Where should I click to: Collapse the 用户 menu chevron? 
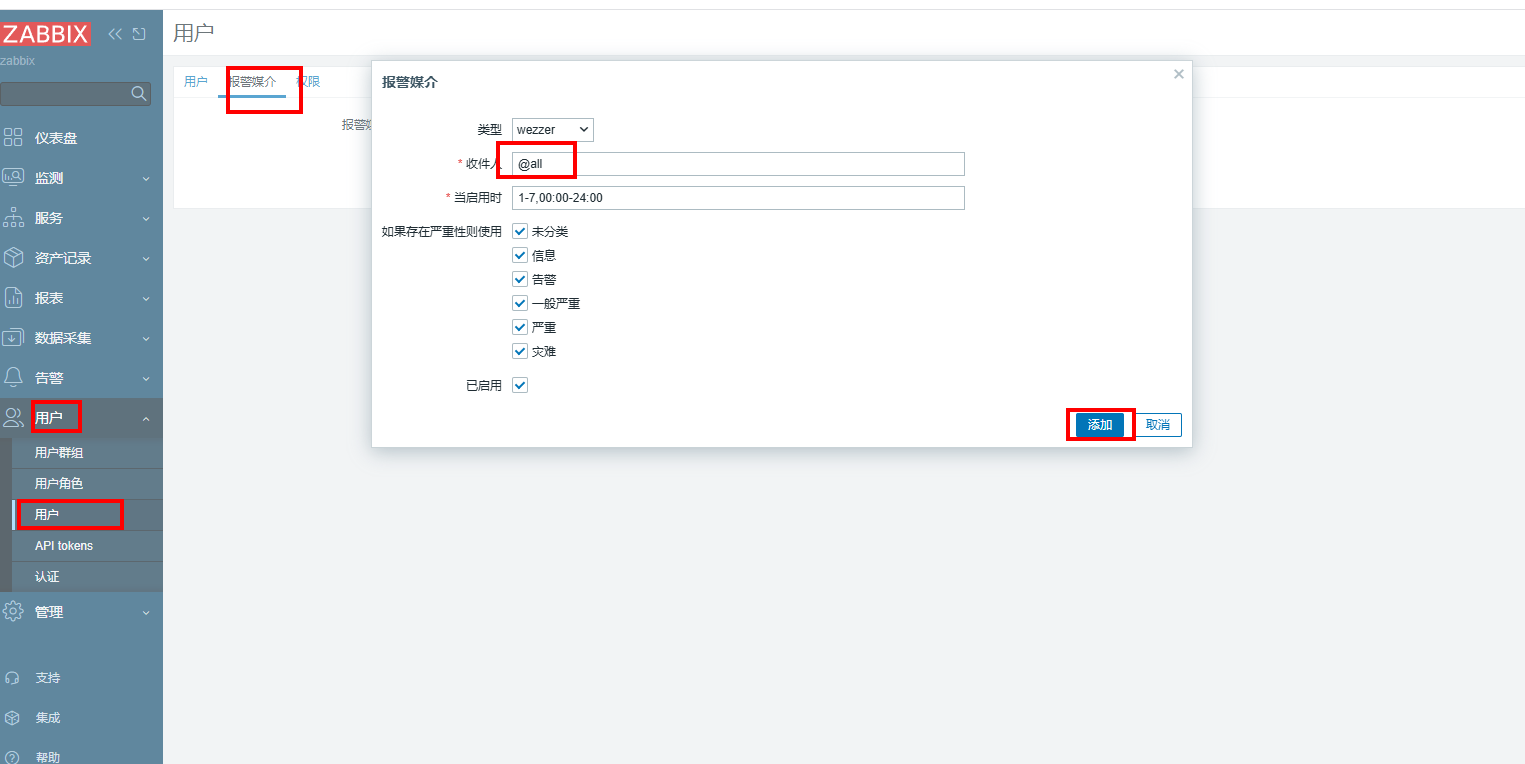click(146, 419)
